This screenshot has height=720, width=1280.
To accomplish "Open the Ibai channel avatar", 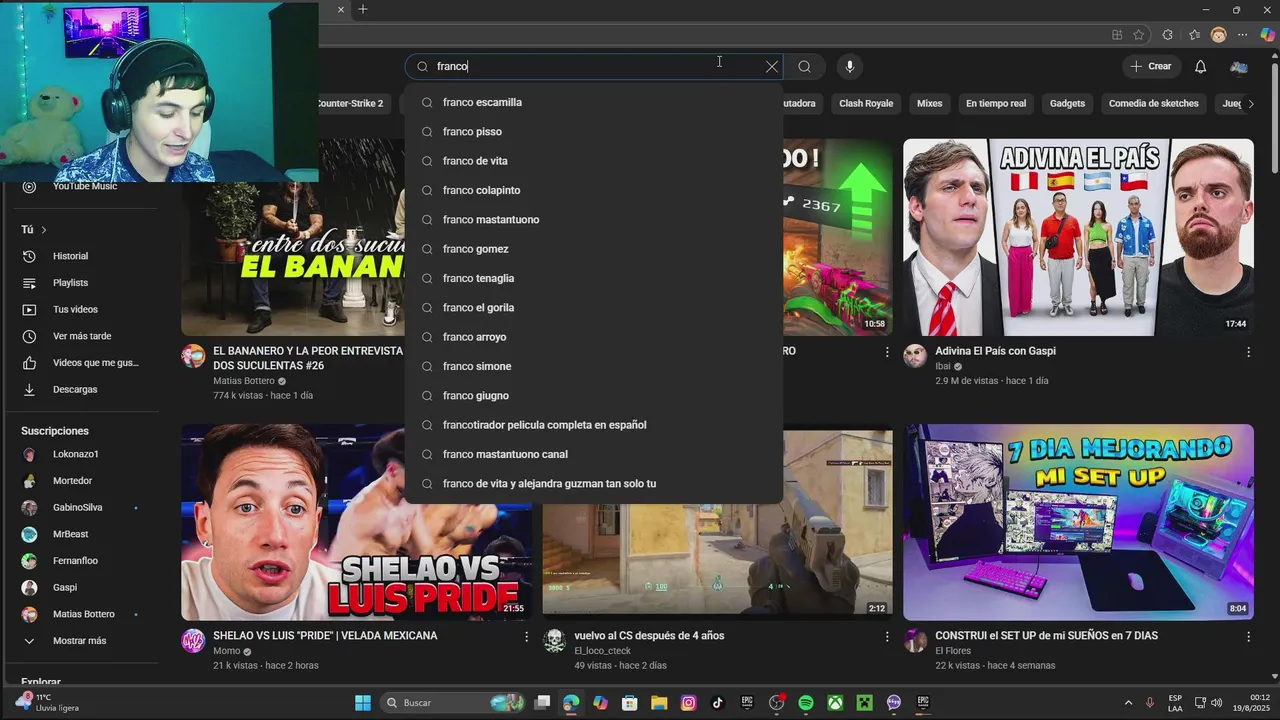I will (x=915, y=357).
